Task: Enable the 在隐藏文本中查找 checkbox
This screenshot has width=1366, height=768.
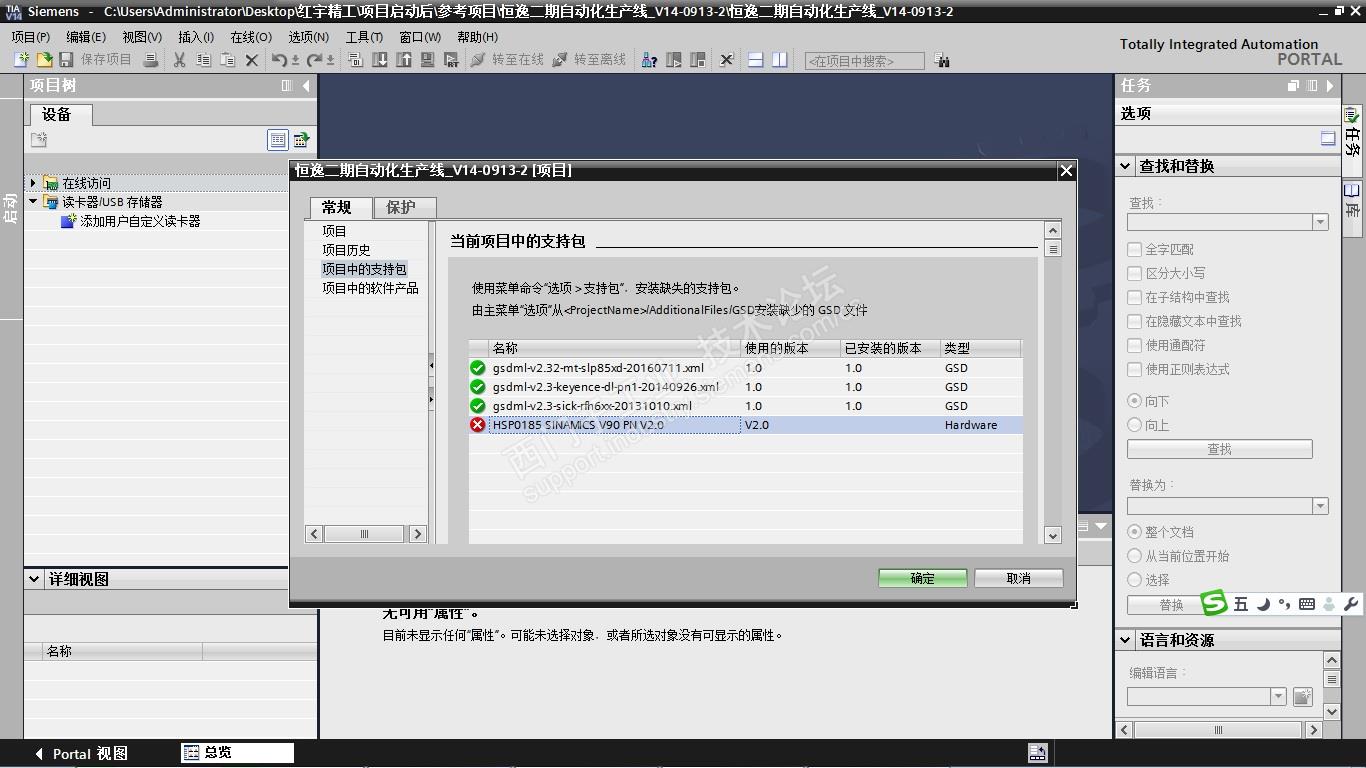Action: [x=1135, y=321]
